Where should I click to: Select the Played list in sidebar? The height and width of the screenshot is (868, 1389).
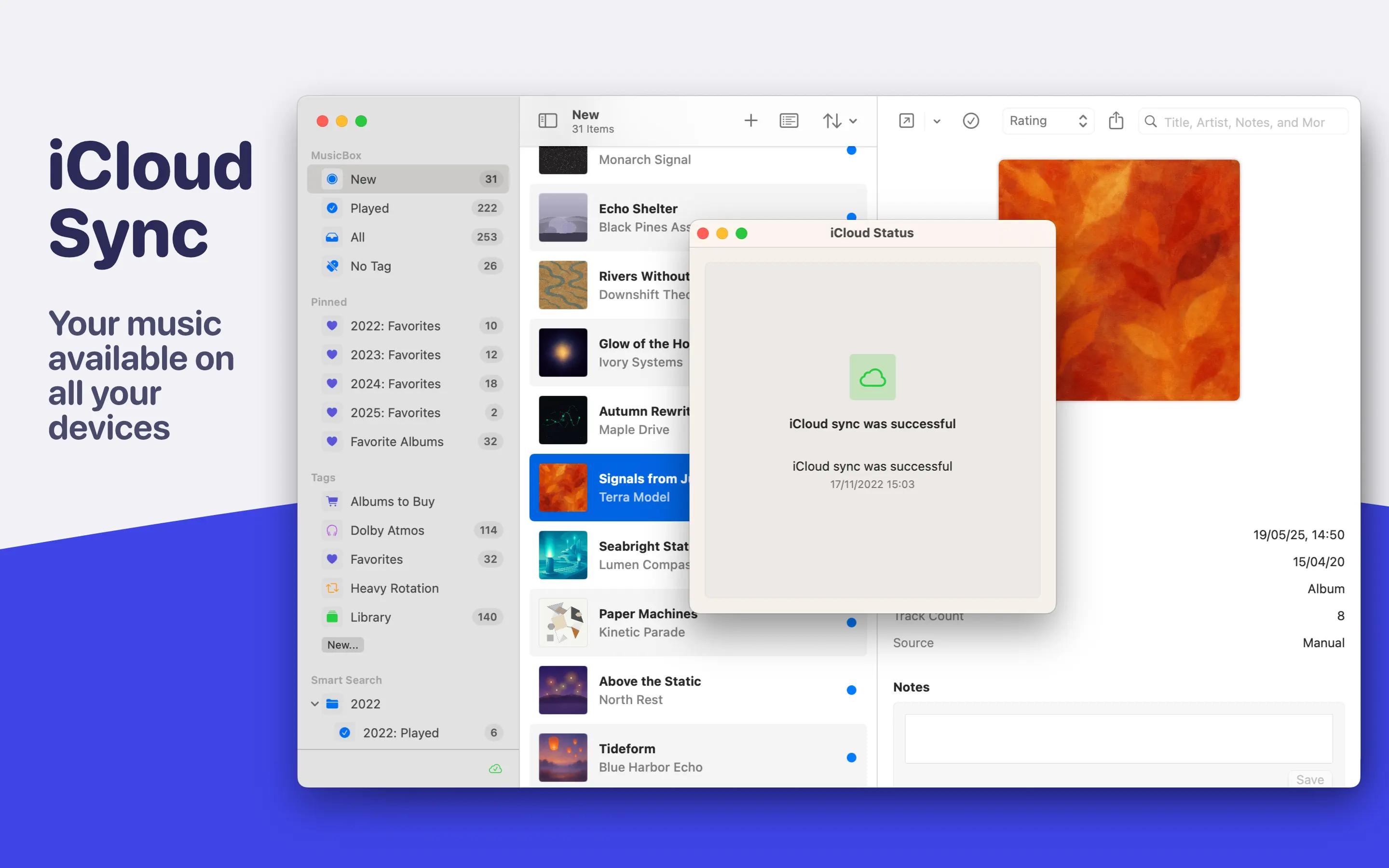[369, 208]
